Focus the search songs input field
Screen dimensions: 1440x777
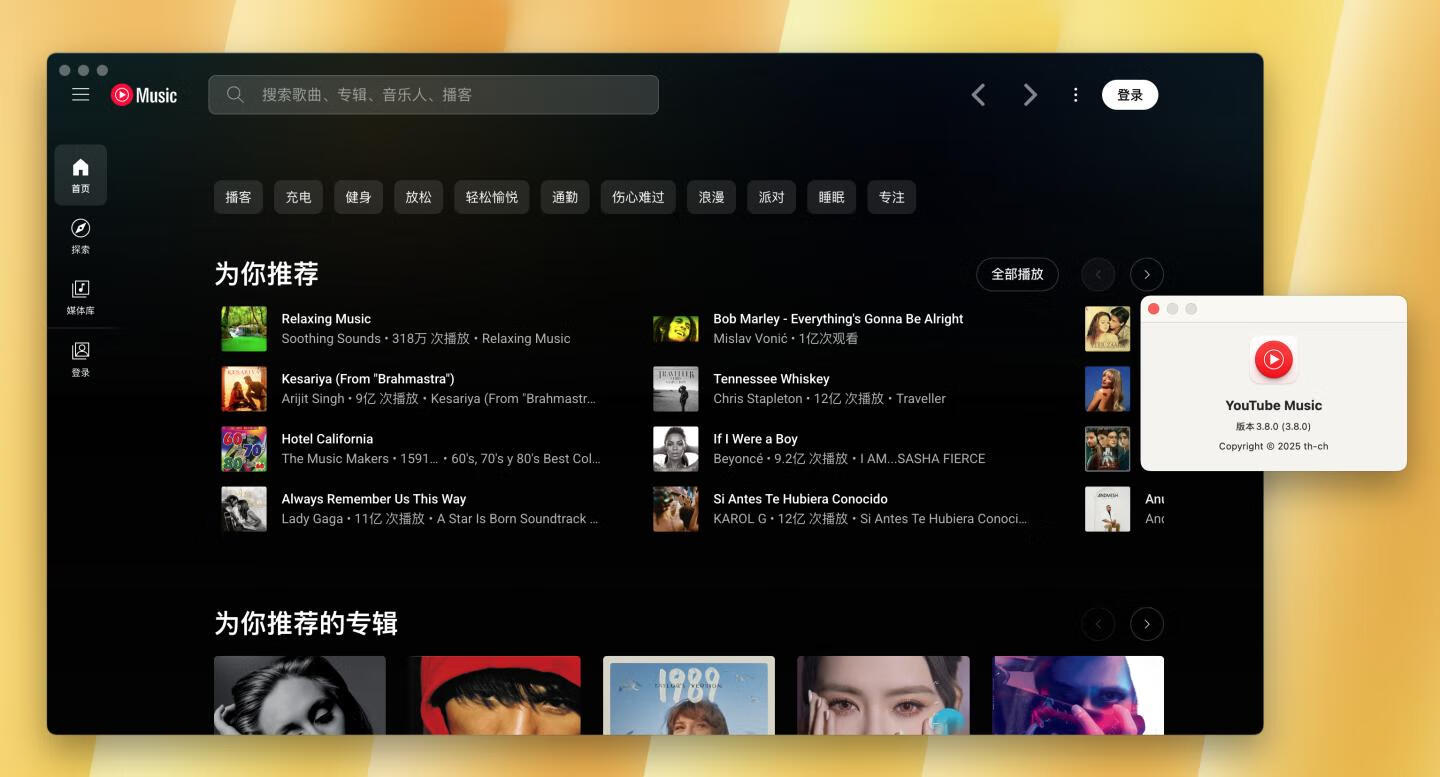coord(433,94)
